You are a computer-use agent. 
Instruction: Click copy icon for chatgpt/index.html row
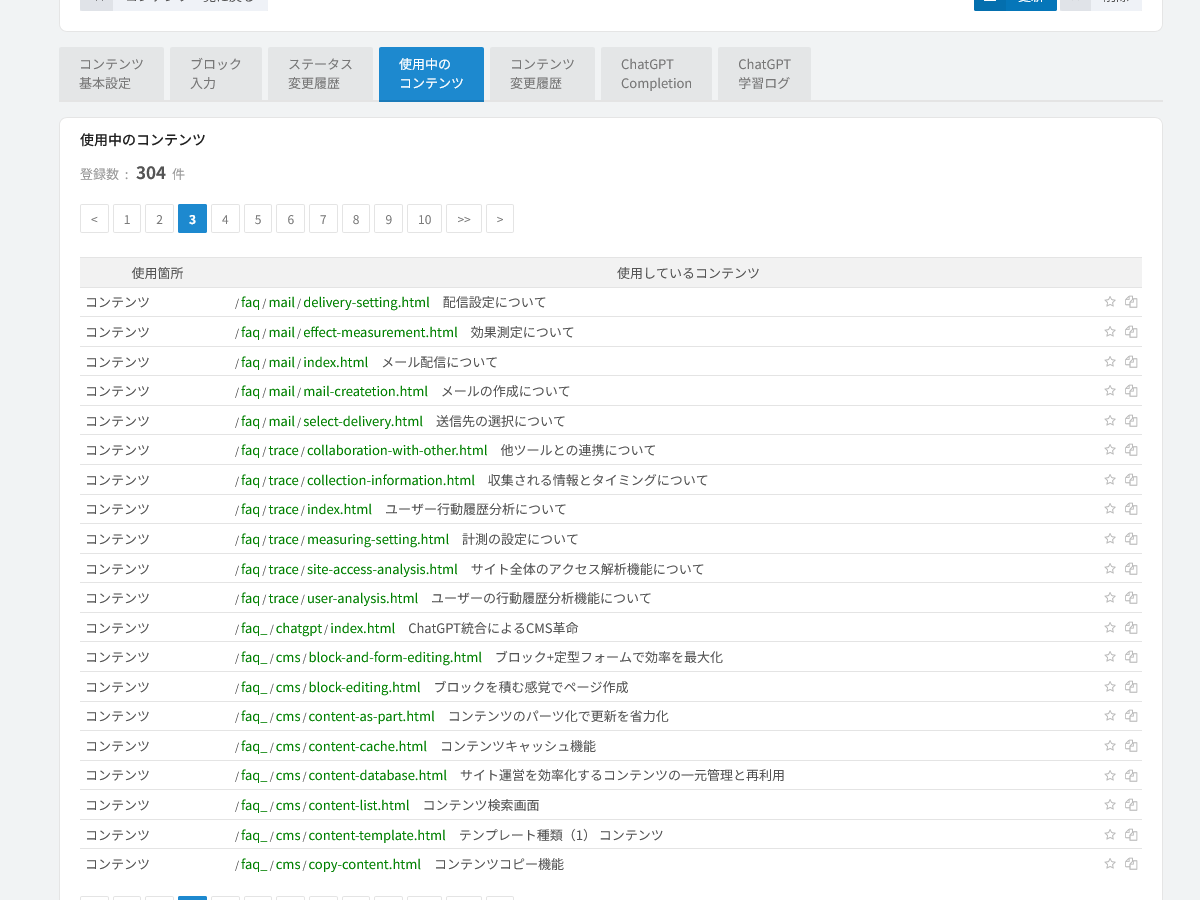1131,628
